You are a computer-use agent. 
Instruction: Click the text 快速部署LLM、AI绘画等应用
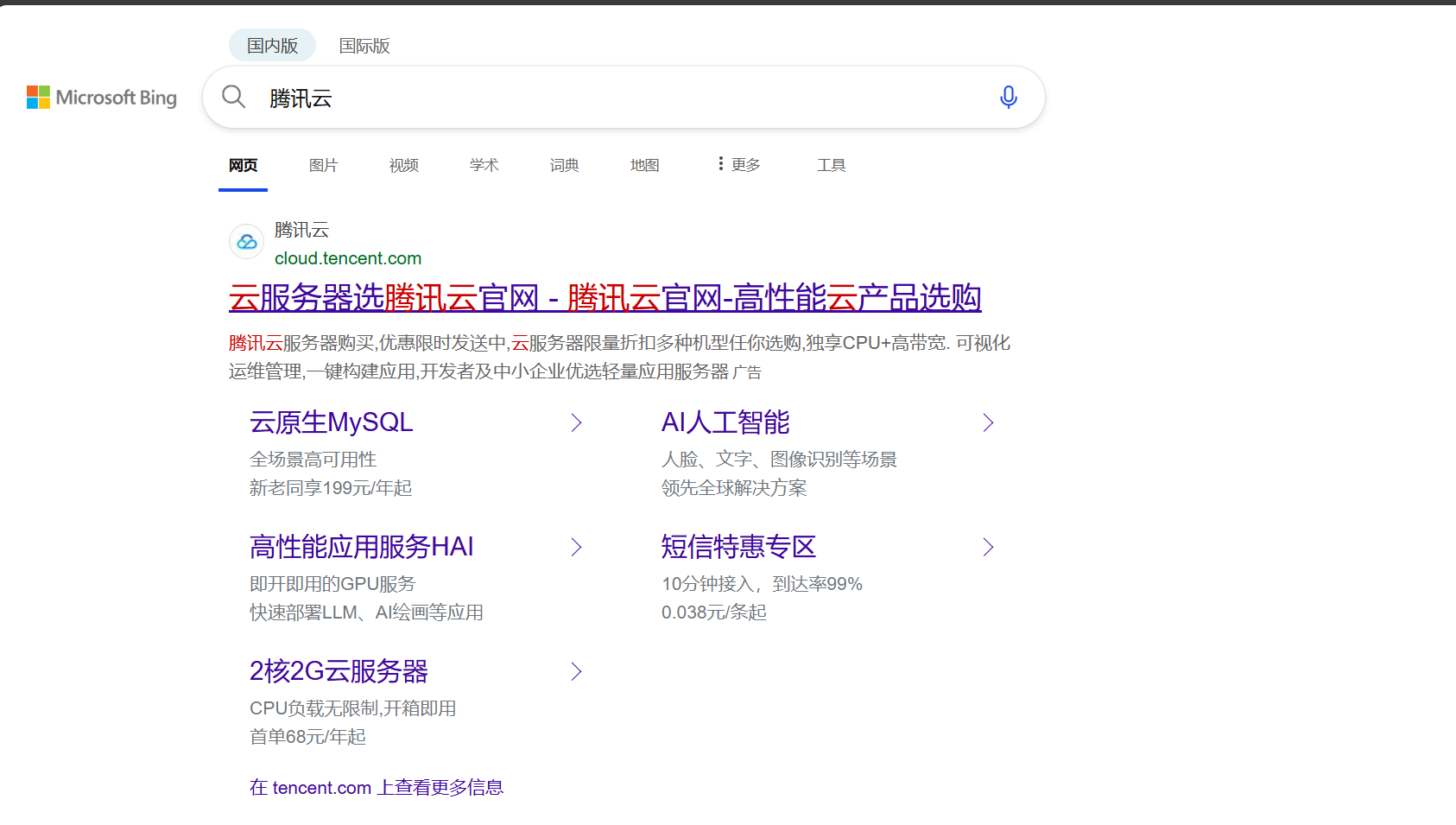[366, 612]
